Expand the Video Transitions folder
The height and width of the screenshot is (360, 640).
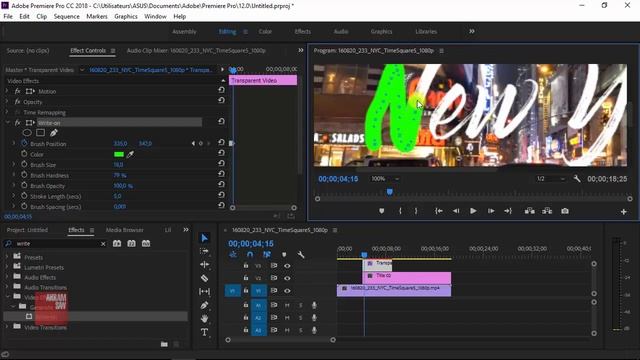click(x=7, y=327)
